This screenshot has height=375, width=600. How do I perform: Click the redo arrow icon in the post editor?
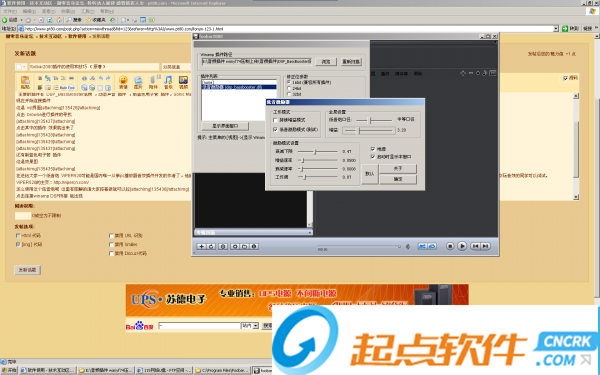[108, 78]
